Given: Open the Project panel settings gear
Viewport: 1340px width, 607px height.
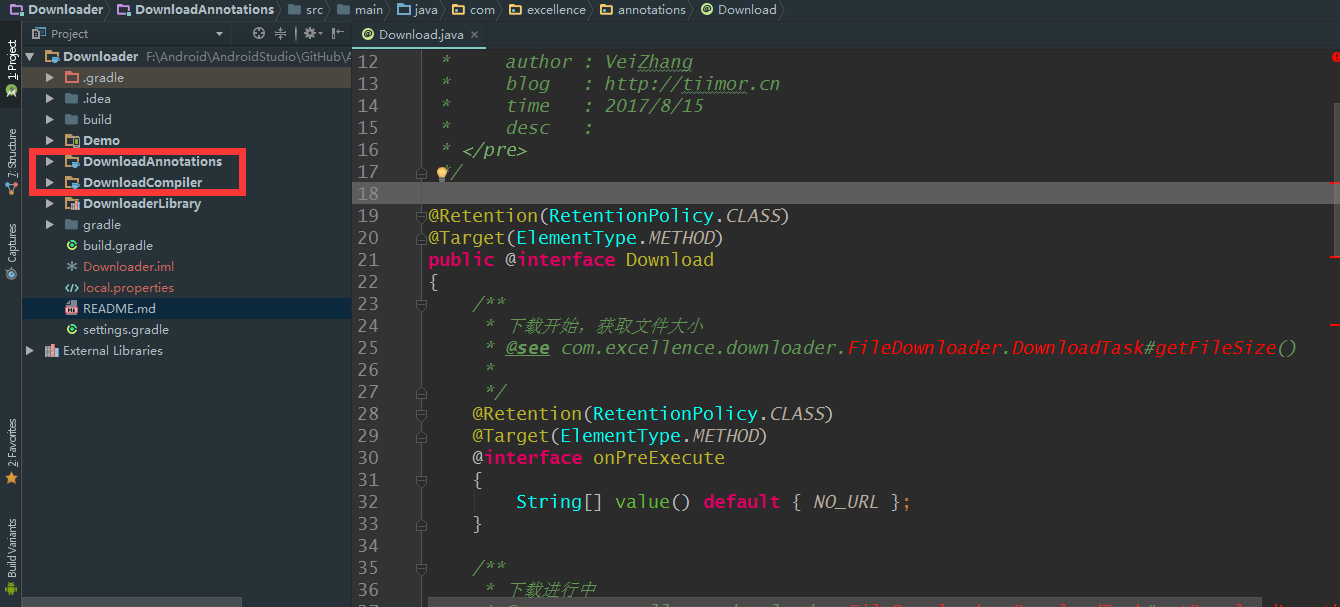Looking at the screenshot, I should pos(311,34).
